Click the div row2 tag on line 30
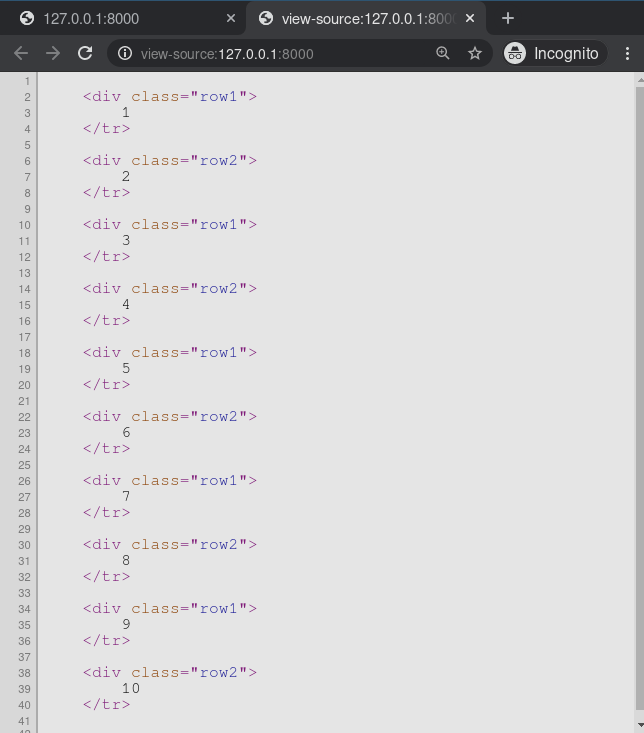Screen dimensions: 644x733 (x=170, y=545)
